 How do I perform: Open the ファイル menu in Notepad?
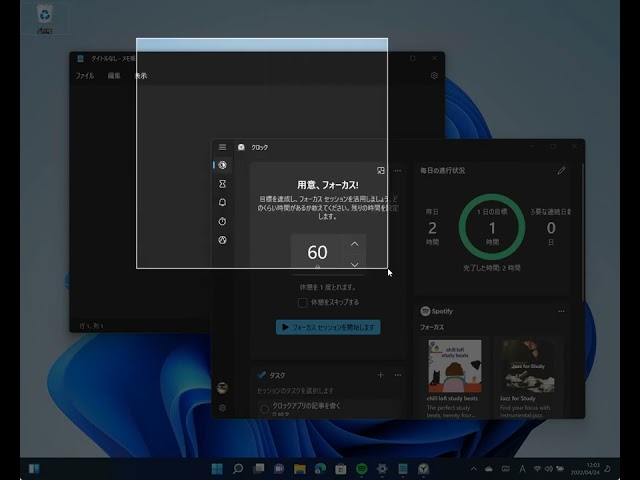[x=85, y=76]
